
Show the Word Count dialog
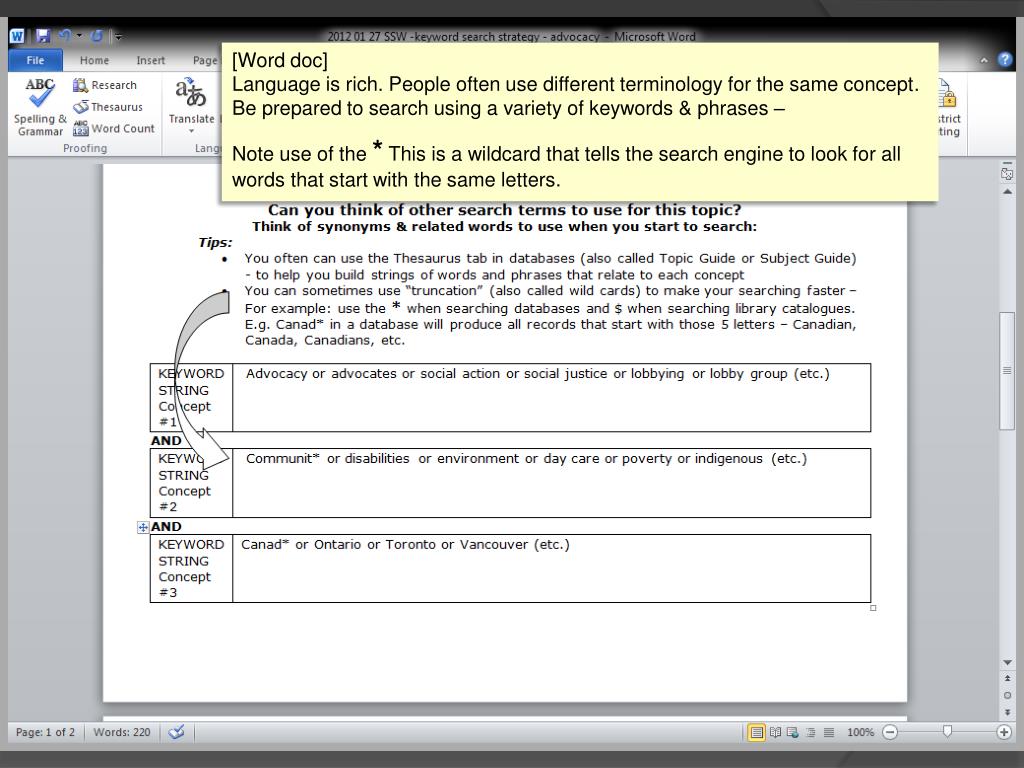point(114,129)
